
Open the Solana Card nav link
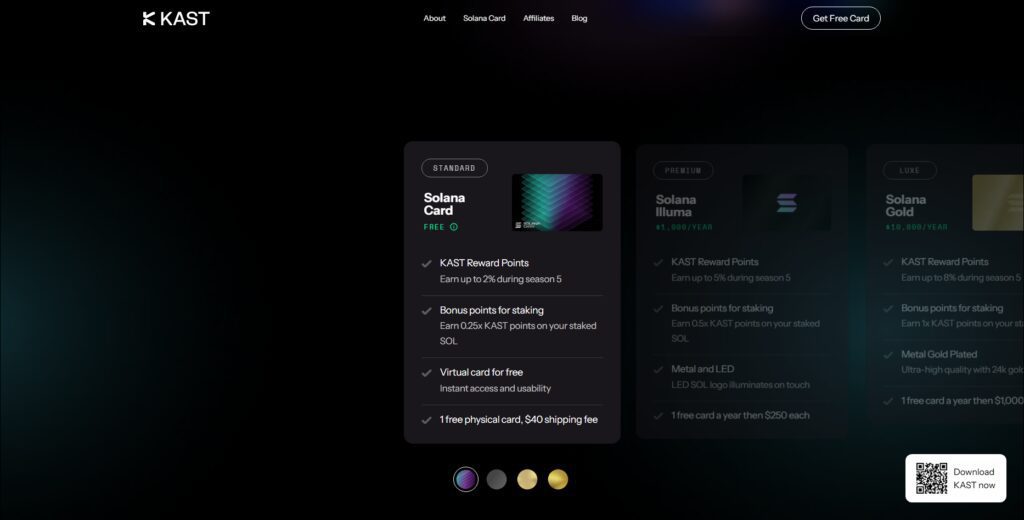tap(484, 18)
